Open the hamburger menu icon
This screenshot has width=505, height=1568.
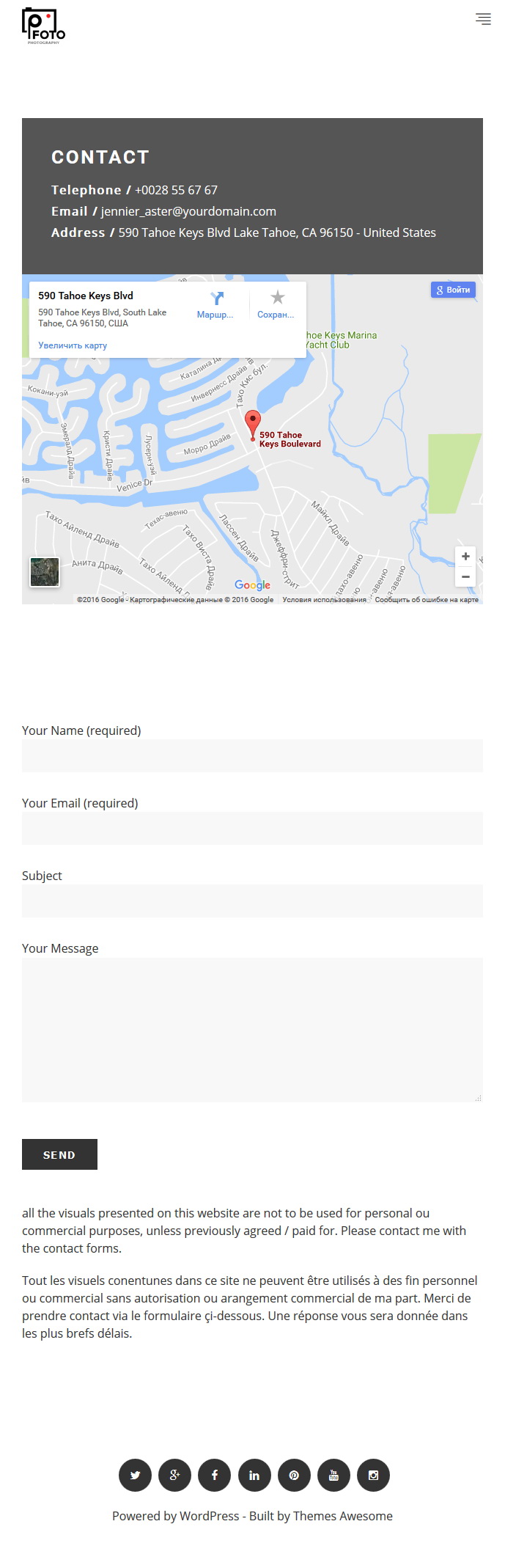coord(483,19)
